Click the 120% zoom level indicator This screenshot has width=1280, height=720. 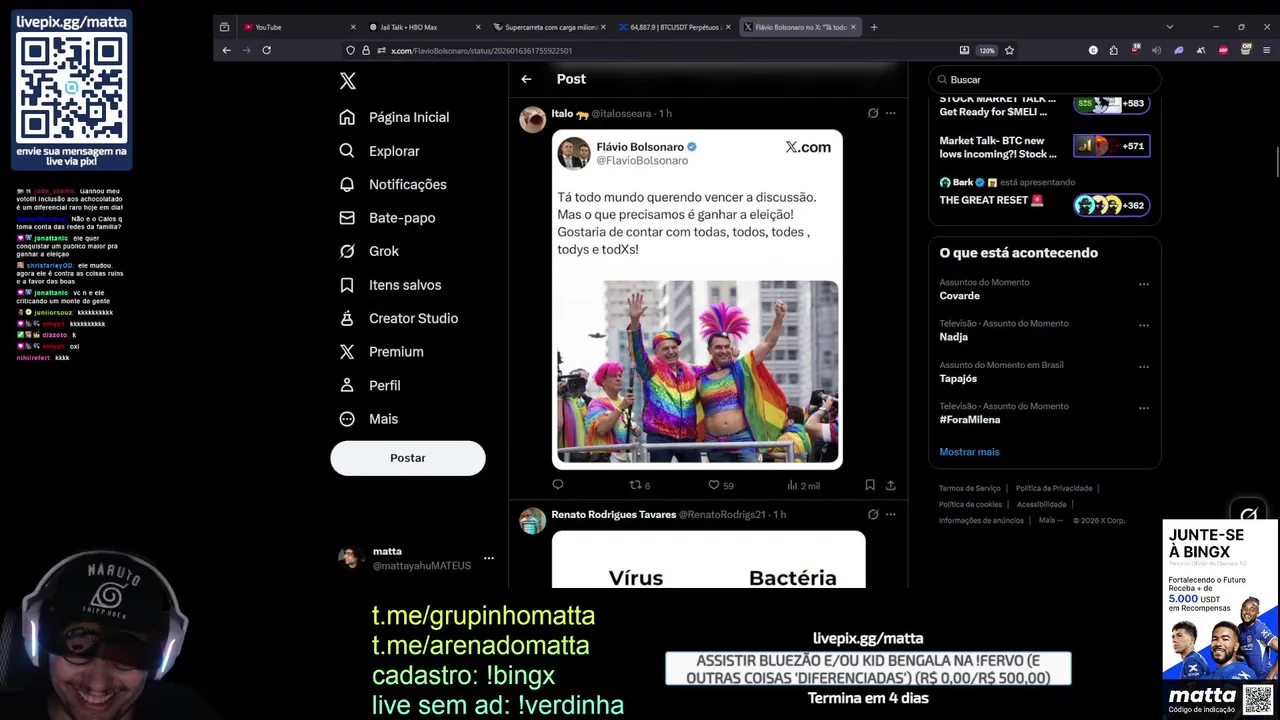[x=987, y=50]
